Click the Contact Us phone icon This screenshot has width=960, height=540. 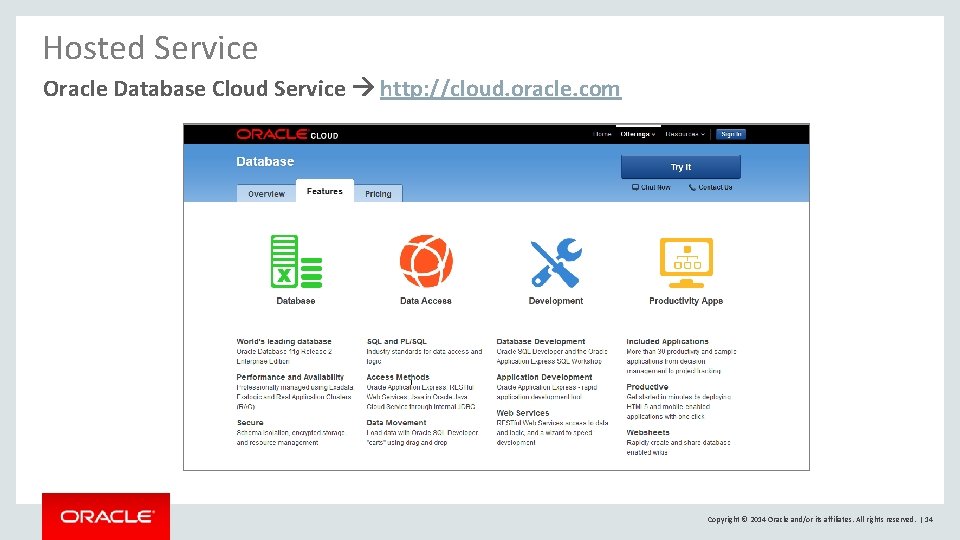pos(692,187)
